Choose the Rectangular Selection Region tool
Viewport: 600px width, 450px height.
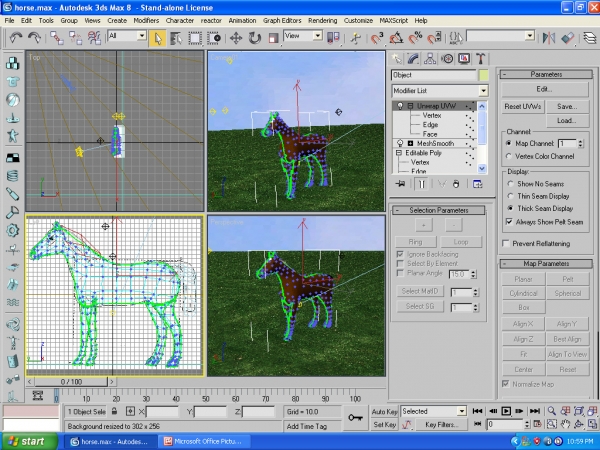click(195, 38)
